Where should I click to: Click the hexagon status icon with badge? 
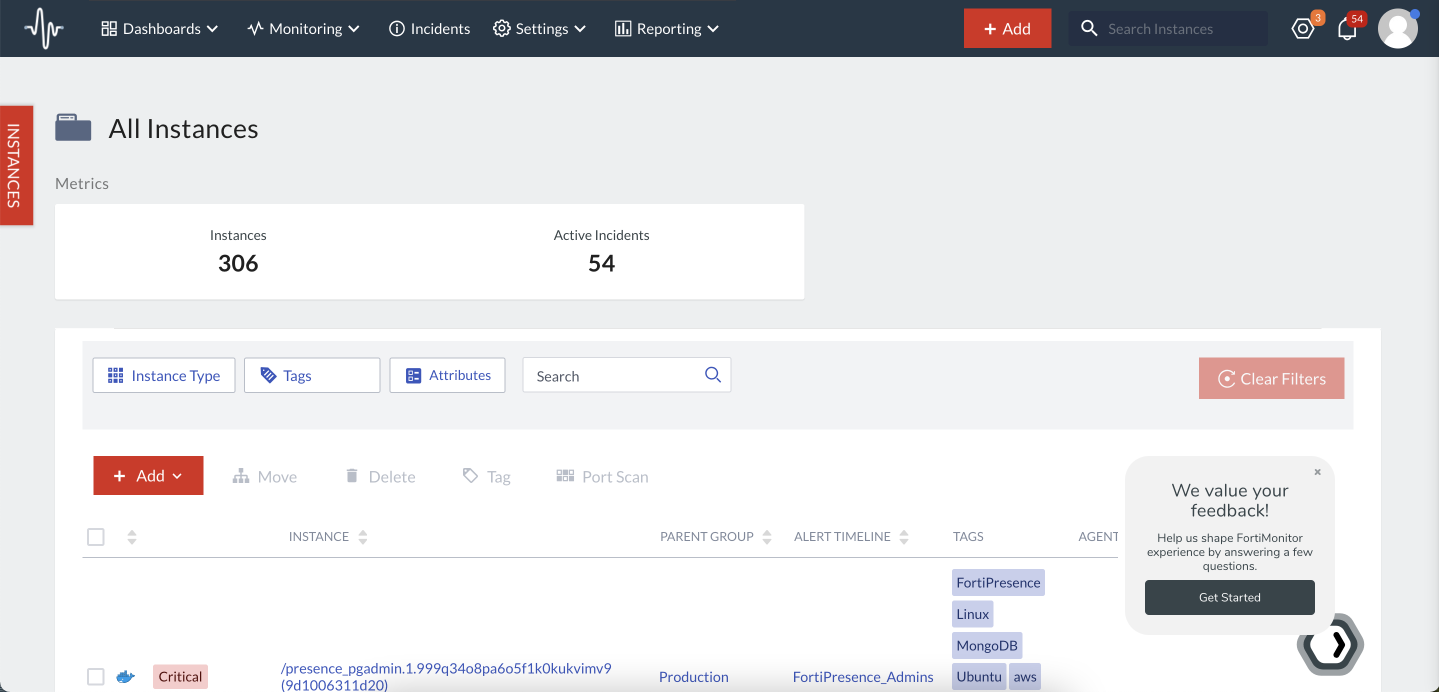[x=1303, y=29]
